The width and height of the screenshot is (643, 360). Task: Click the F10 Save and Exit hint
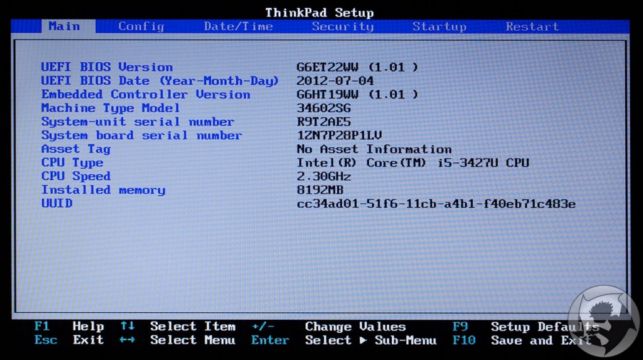(522, 340)
